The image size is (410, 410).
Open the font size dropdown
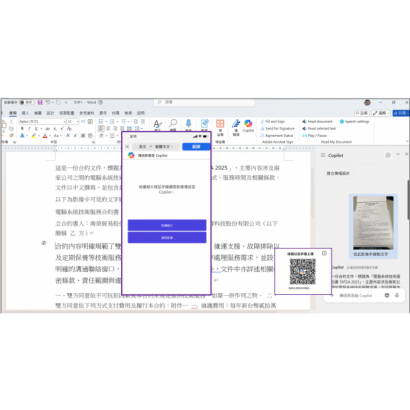pos(73,122)
